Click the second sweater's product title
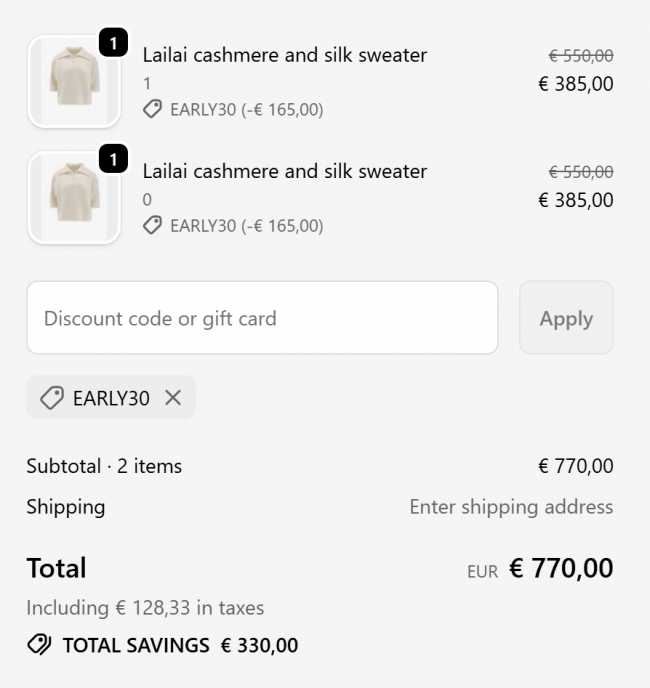This screenshot has width=650, height=688. 284,171
